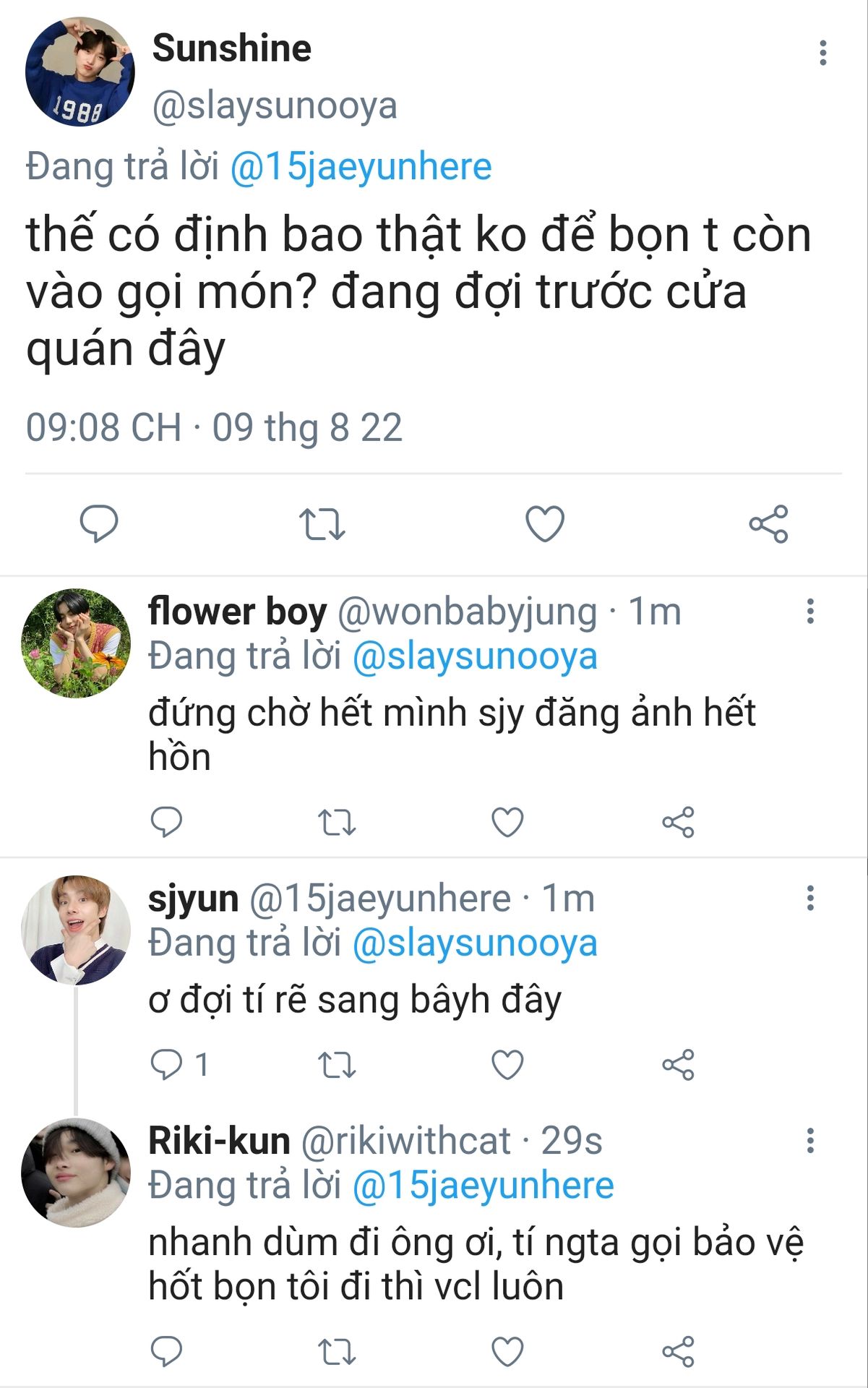Open more options on flower boy's reply

[x=810, y=612]
